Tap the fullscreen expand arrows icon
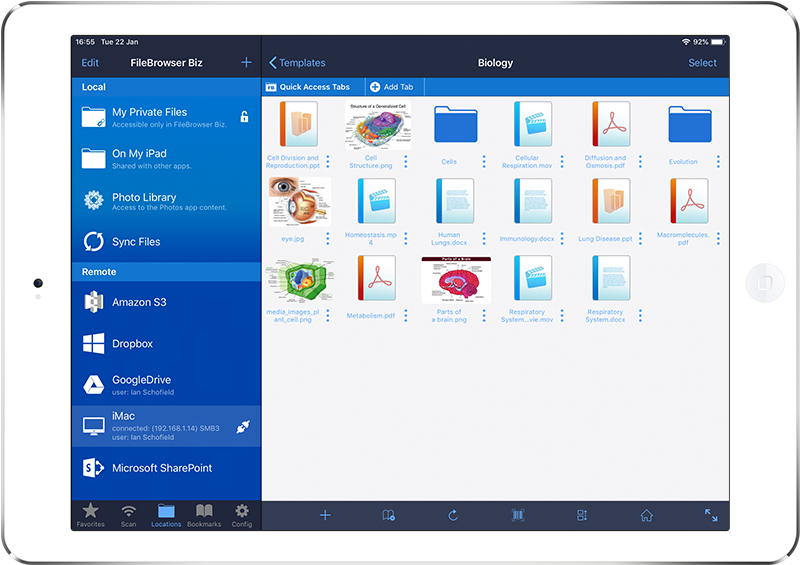 pos(711,515)
